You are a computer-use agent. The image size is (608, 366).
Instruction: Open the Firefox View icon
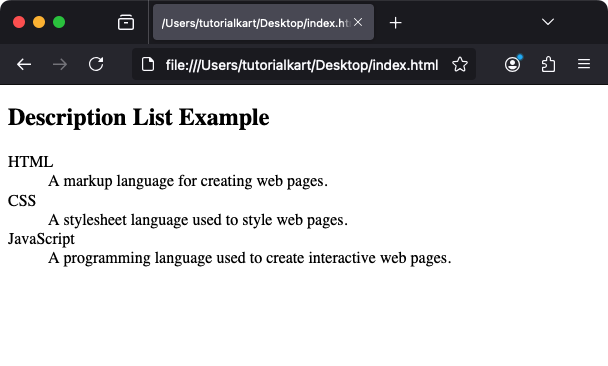126,22
